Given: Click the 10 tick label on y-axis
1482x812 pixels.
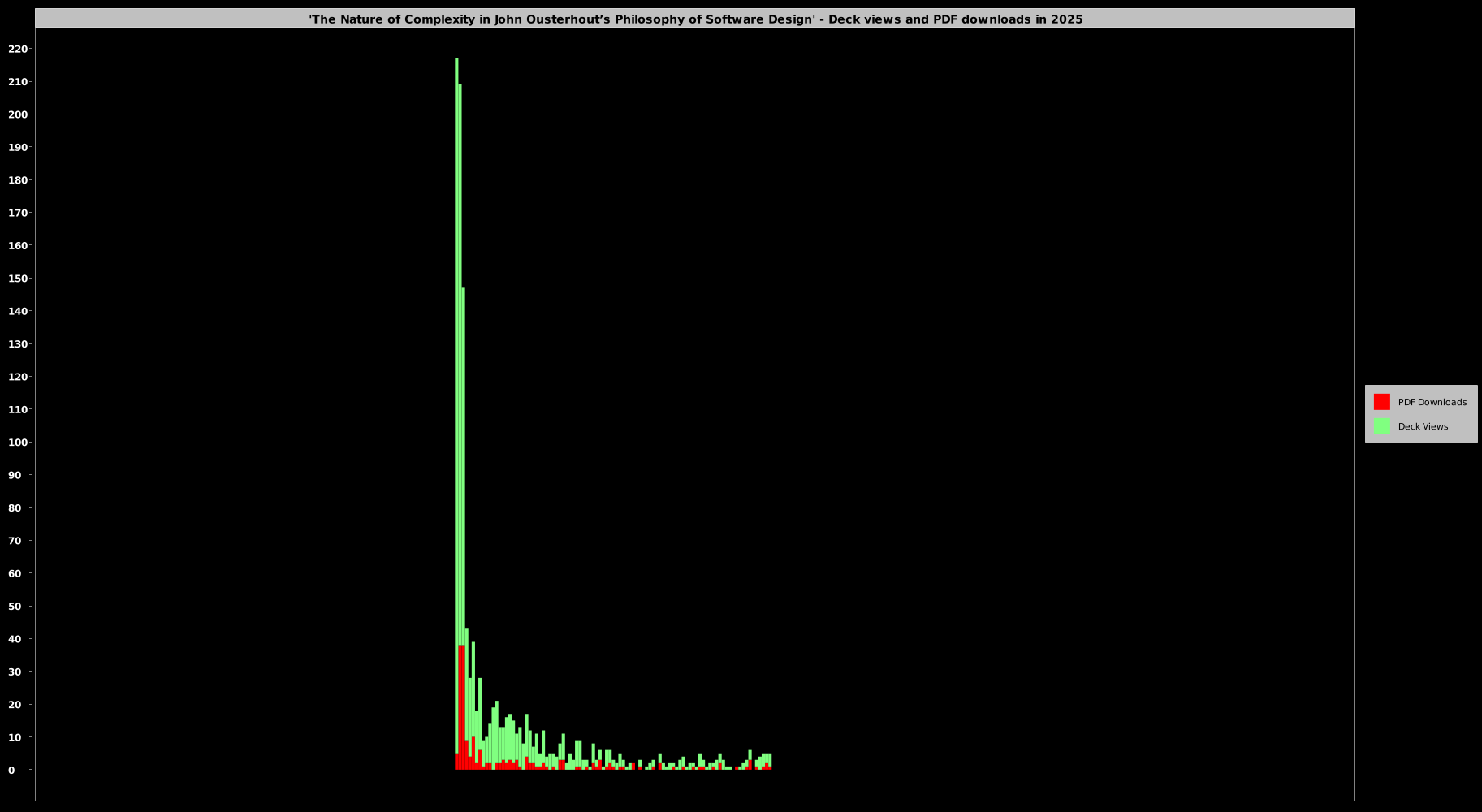Looking at the screenshot, I should pos(15,737).
